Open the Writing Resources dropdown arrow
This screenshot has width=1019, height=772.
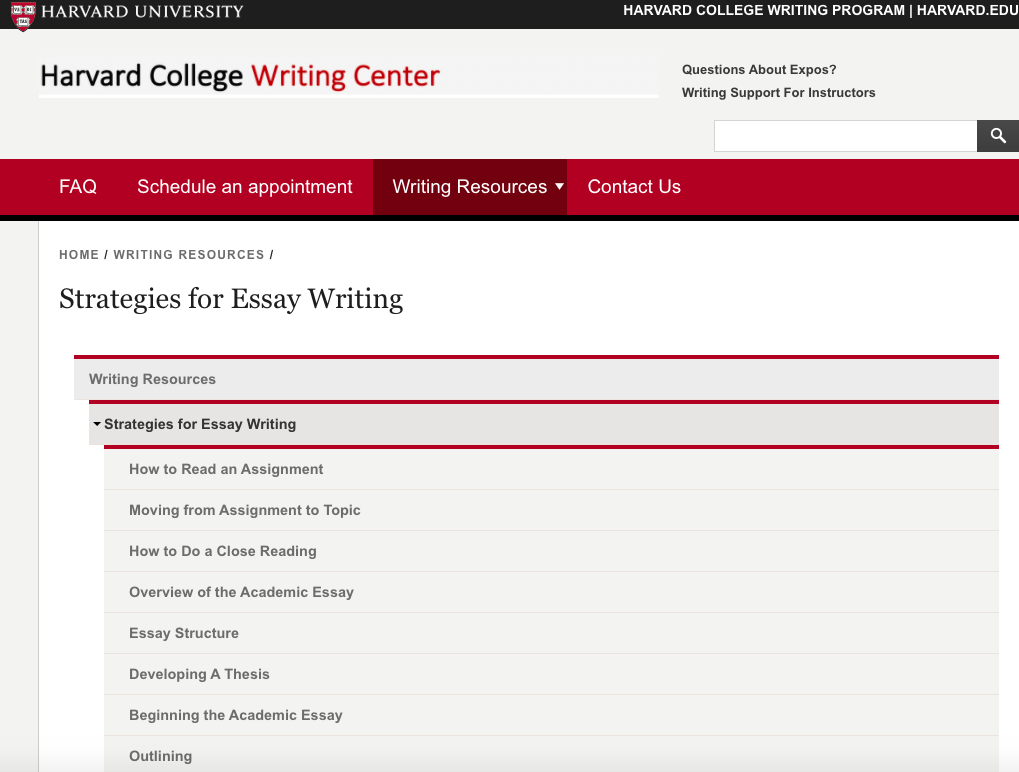coord(559,187)
